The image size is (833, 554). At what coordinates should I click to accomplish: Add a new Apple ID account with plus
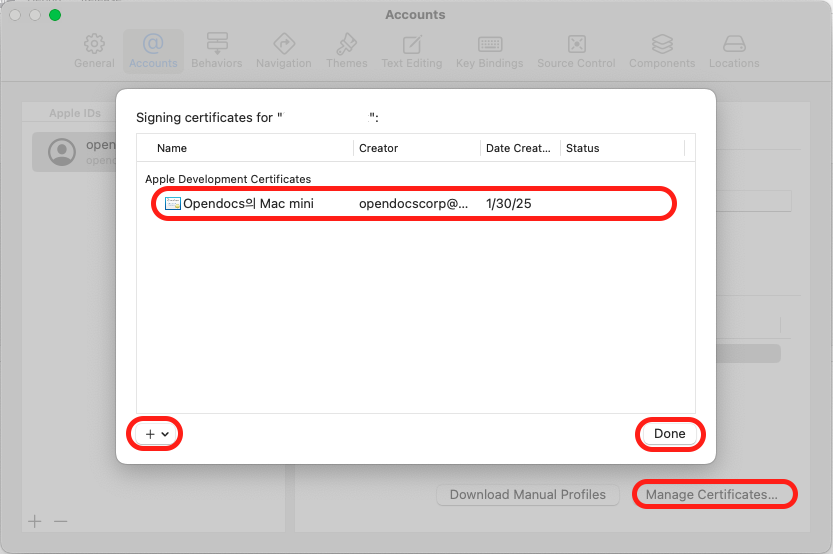tap(35, 521)
